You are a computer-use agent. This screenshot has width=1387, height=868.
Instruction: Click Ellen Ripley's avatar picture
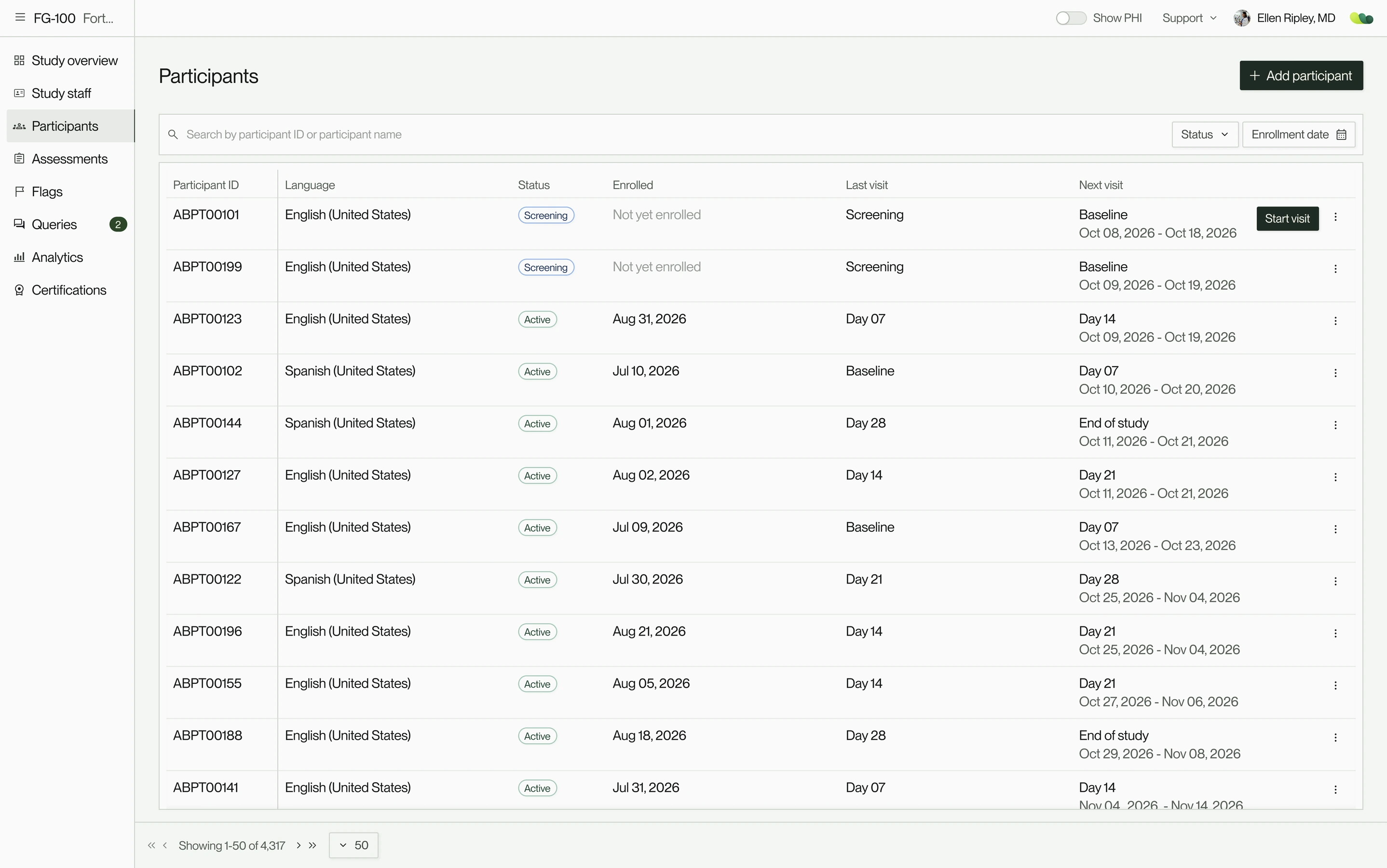pos(1242,18)
